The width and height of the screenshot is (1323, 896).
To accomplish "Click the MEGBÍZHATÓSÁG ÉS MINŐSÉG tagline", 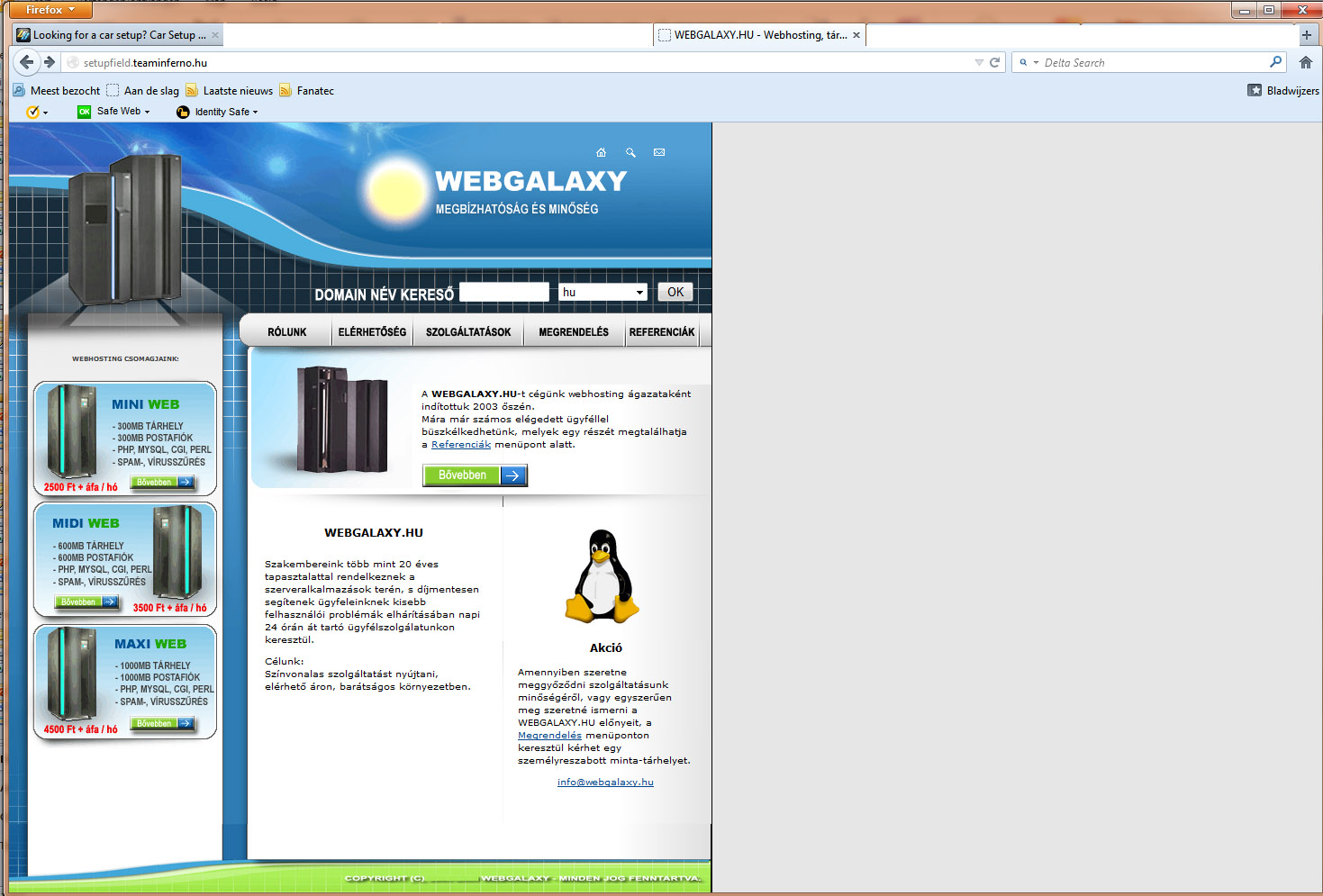I will pos(517,209).
